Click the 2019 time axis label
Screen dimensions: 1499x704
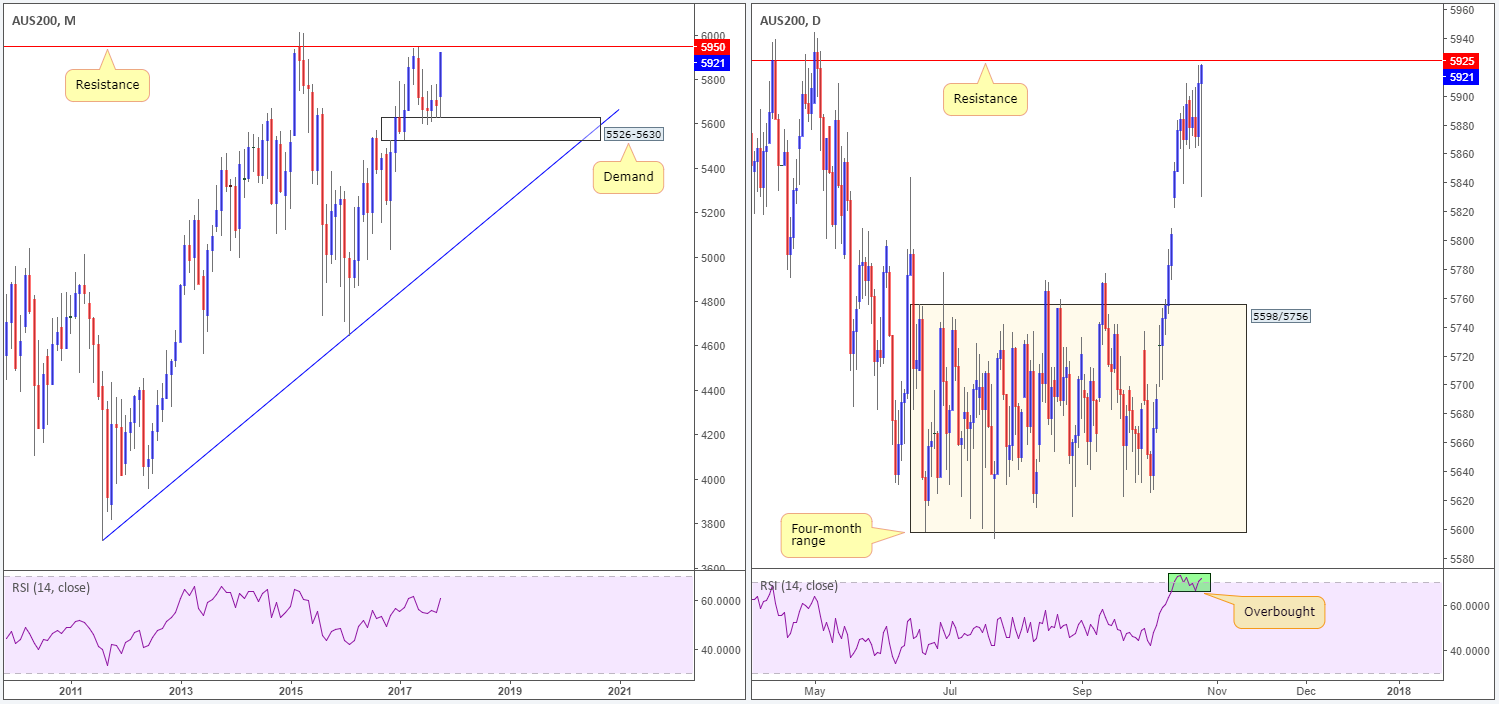pos(509,690)
